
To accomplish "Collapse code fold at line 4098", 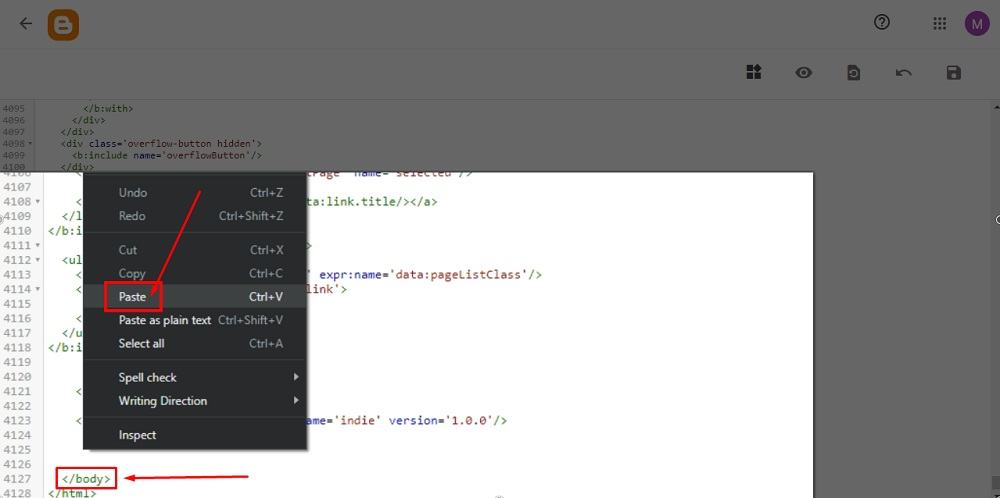I will point(30,144).
